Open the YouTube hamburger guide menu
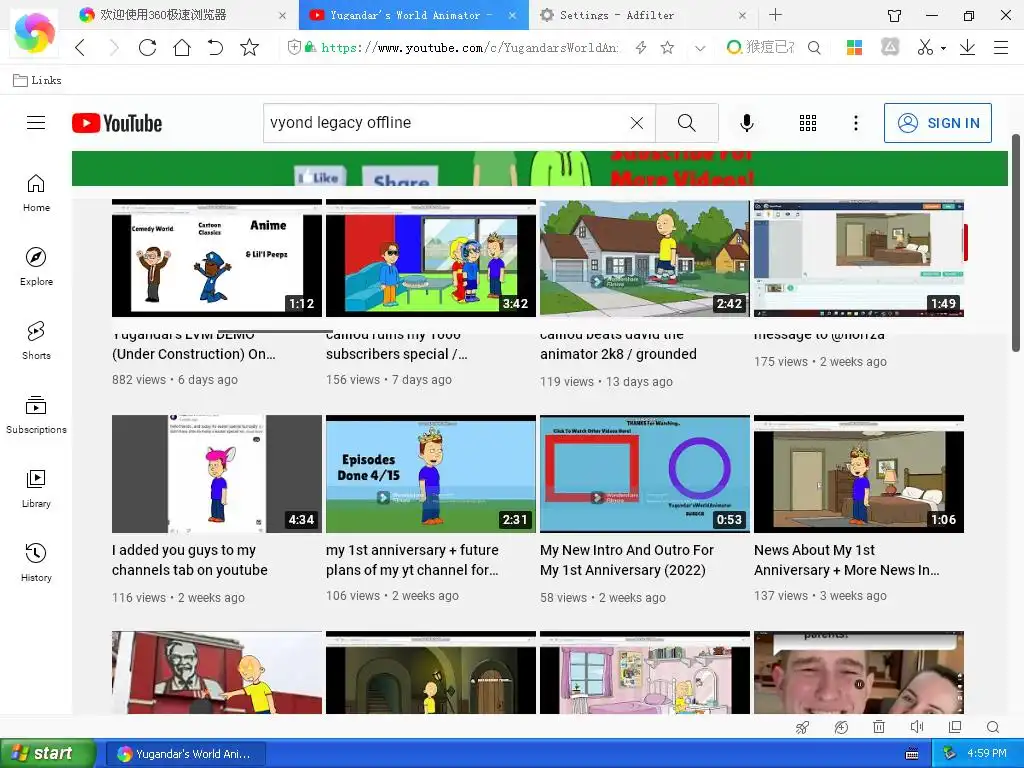 (x=36, y=123)
